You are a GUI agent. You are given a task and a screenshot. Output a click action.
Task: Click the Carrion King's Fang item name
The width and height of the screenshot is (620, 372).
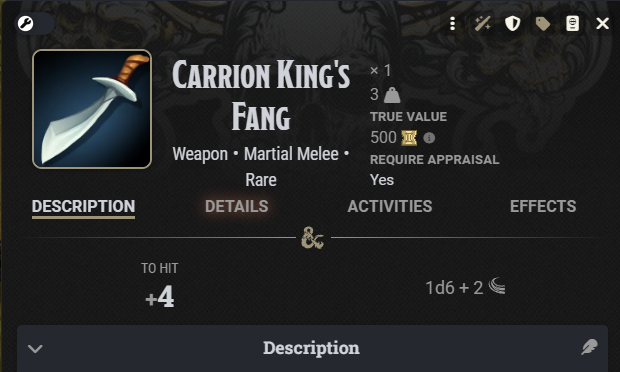pos(261,95)
